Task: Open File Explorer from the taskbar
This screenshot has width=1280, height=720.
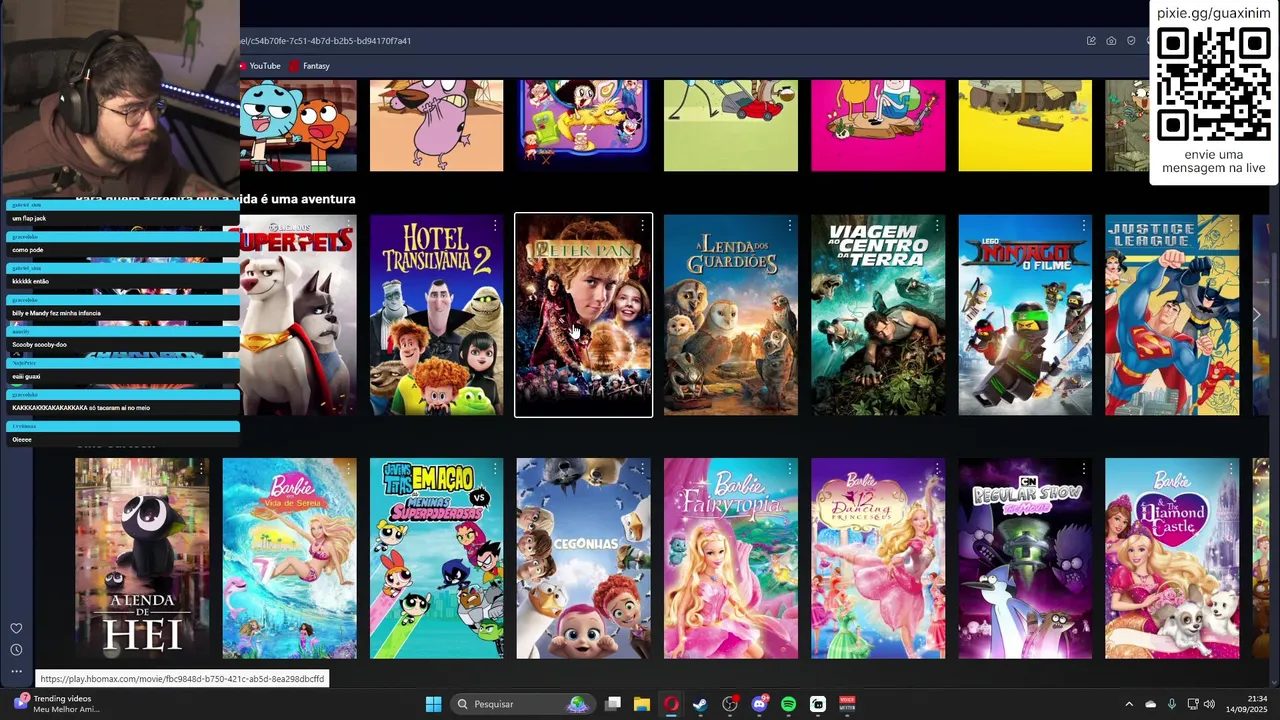Action: [642, 704]
